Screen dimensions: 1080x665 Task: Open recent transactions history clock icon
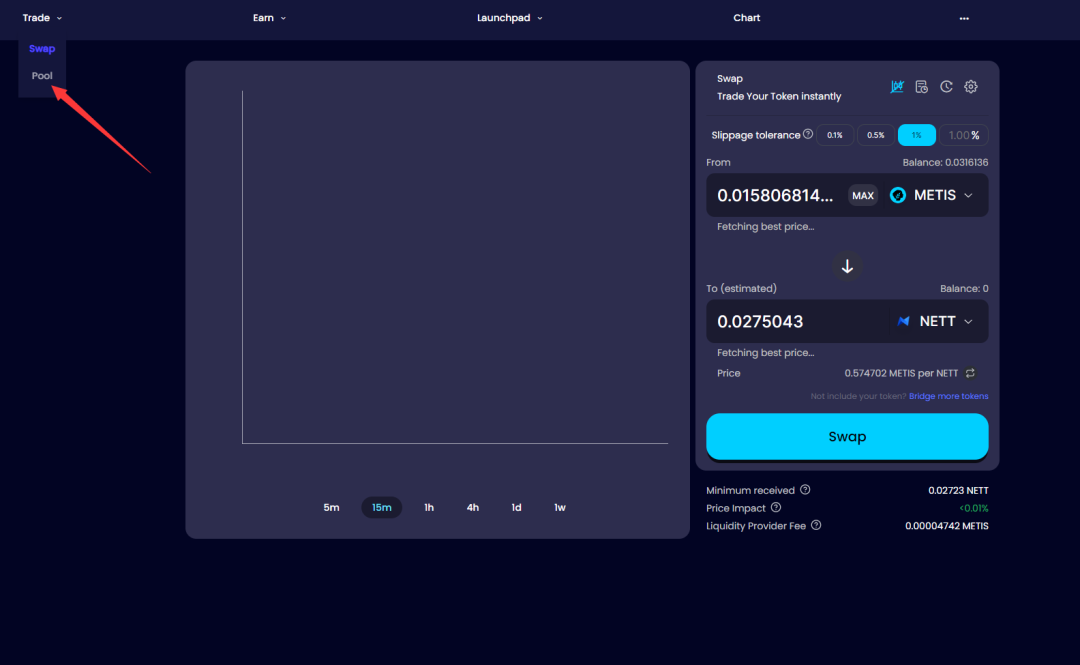coord(946,87)
